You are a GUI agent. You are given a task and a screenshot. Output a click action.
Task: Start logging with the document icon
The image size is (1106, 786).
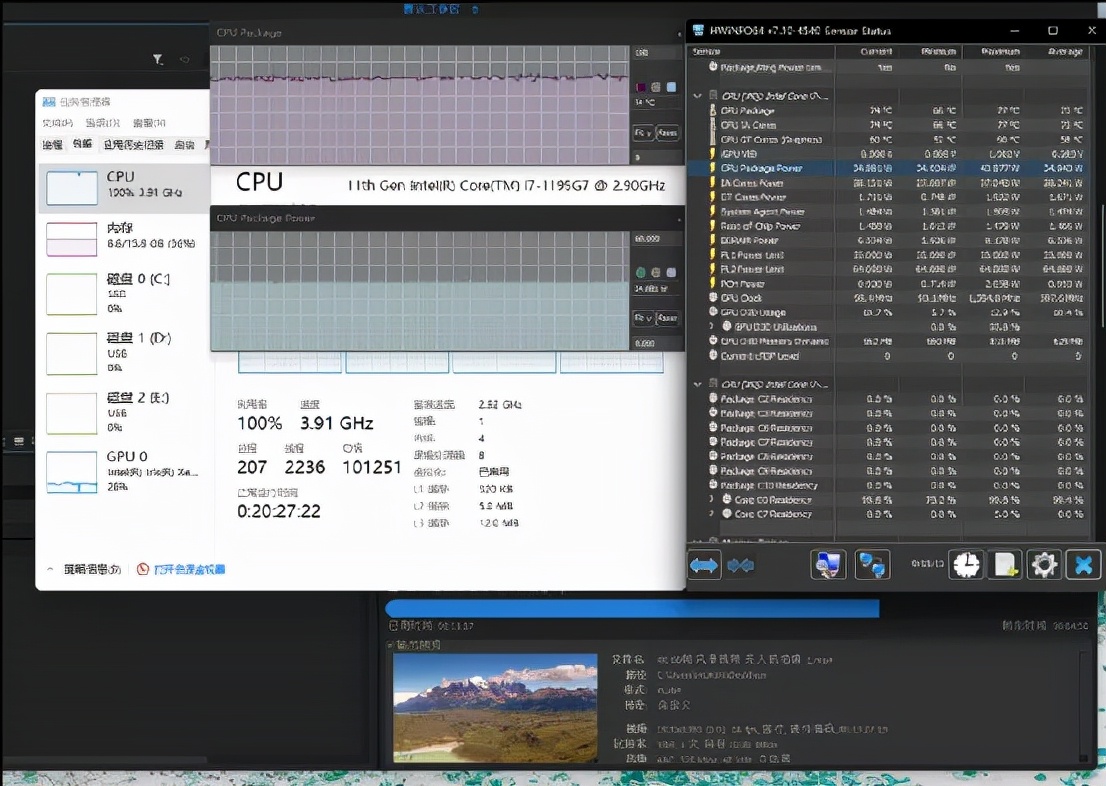(x=1004, y=565)
